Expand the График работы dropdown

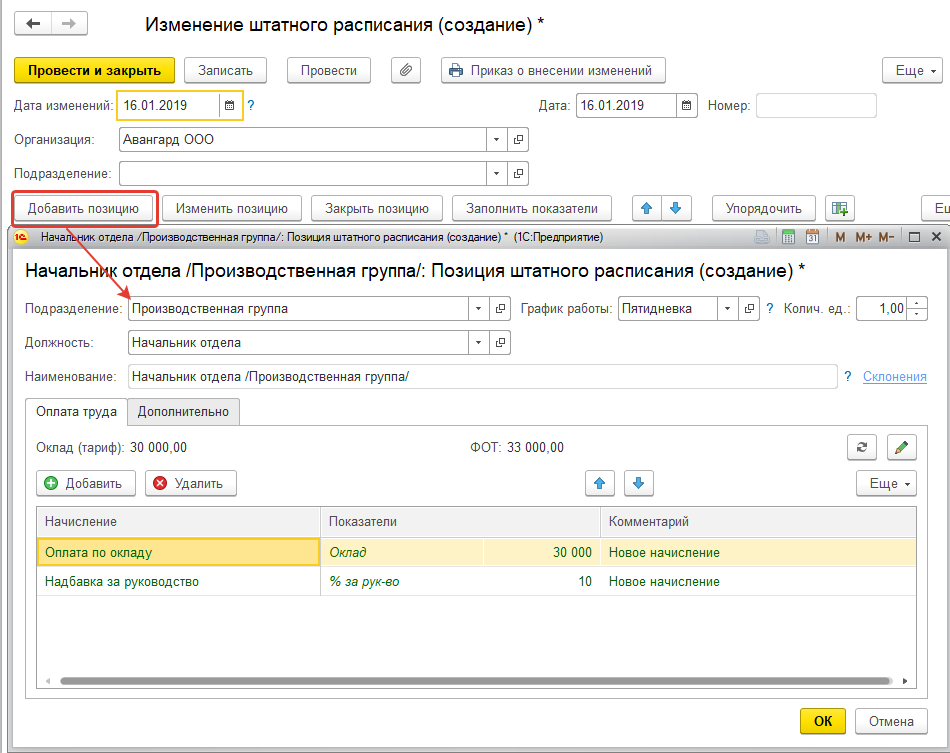[727, 309]
